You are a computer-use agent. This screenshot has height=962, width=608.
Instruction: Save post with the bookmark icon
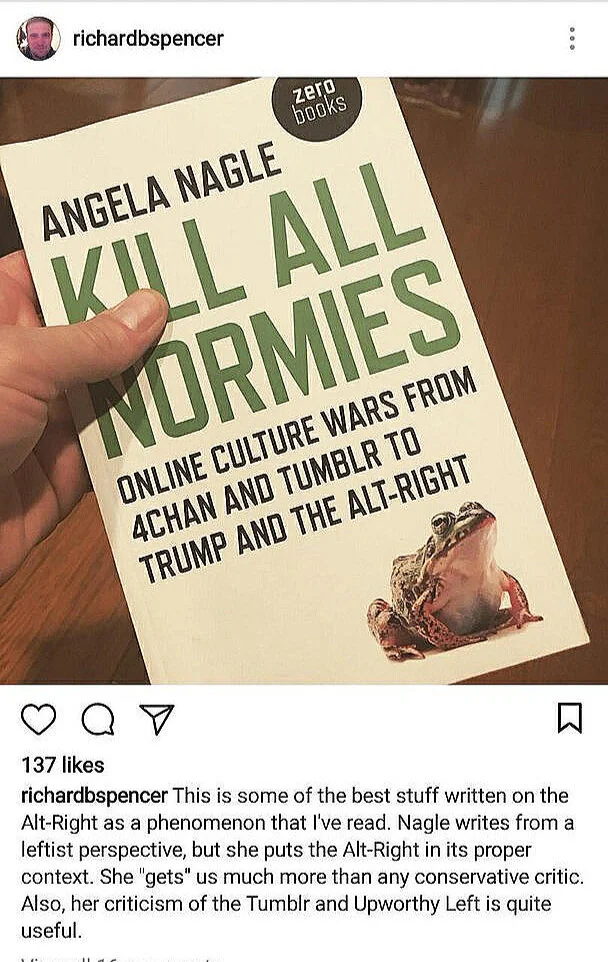pos(569,718)
